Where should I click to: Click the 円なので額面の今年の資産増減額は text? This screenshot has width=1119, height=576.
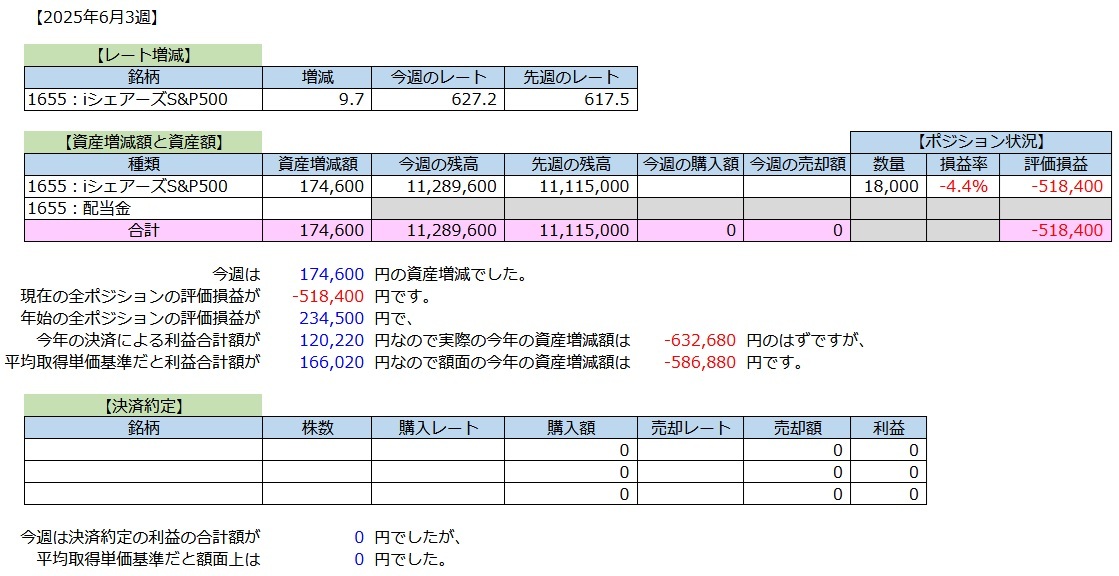pos(502,362)
